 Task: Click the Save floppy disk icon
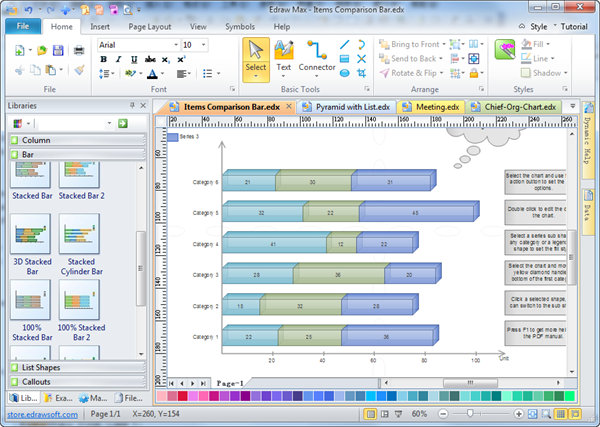pos(59,50)
